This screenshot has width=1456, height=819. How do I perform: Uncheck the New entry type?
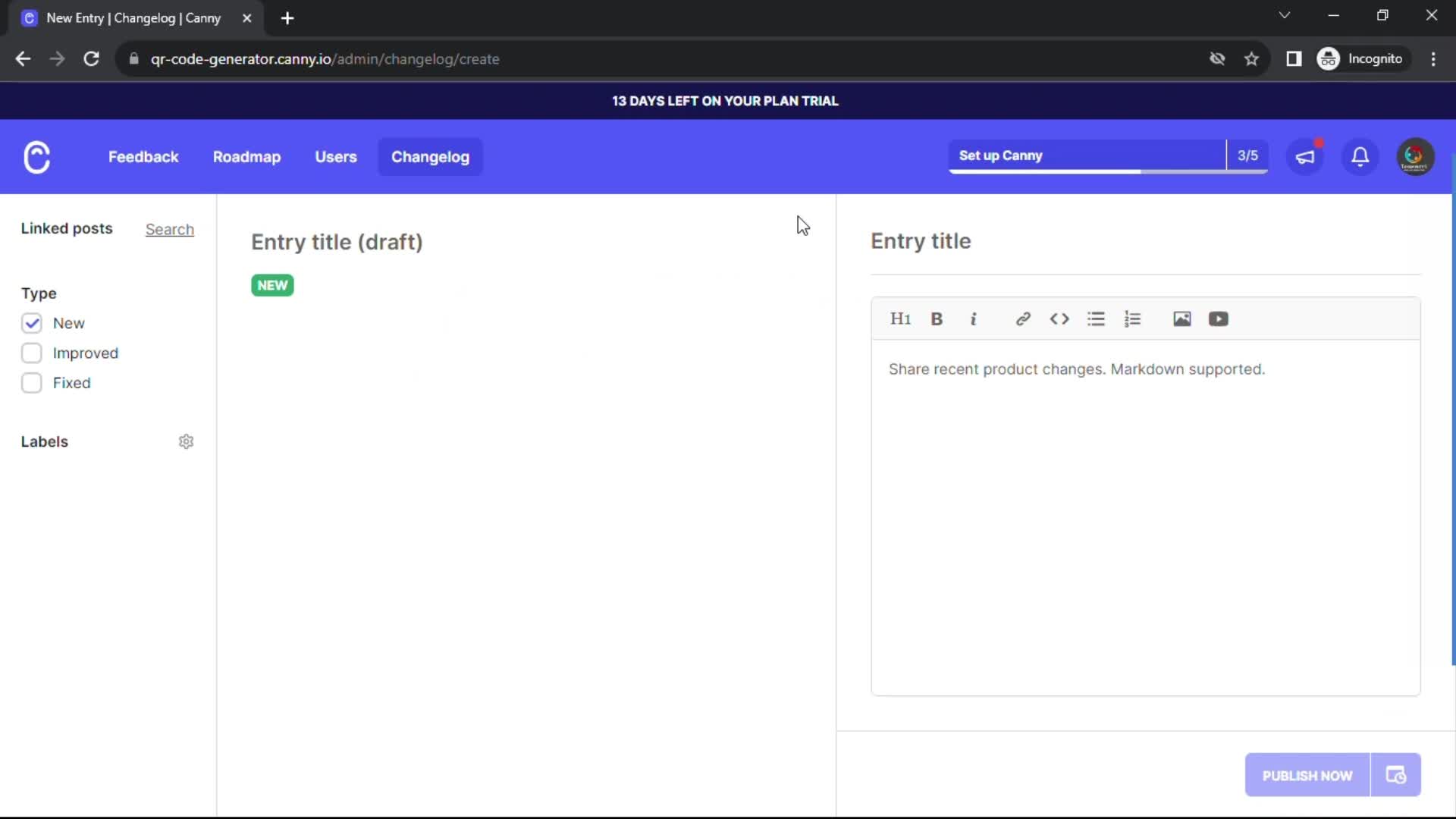(x=32, y=323)
